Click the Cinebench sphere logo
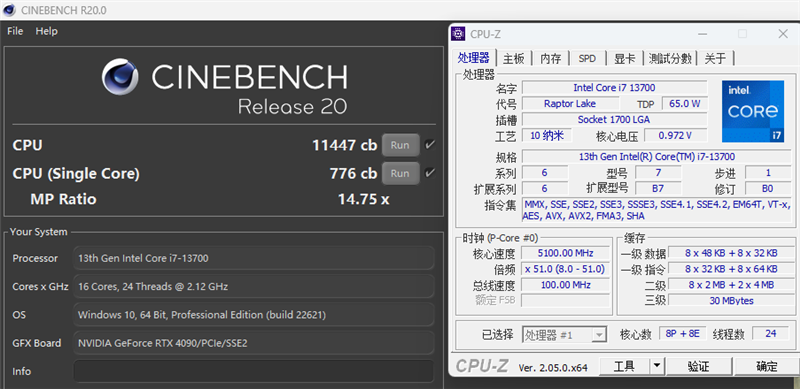Viewport: 800px width, 389px height. (x=120, y=77)
